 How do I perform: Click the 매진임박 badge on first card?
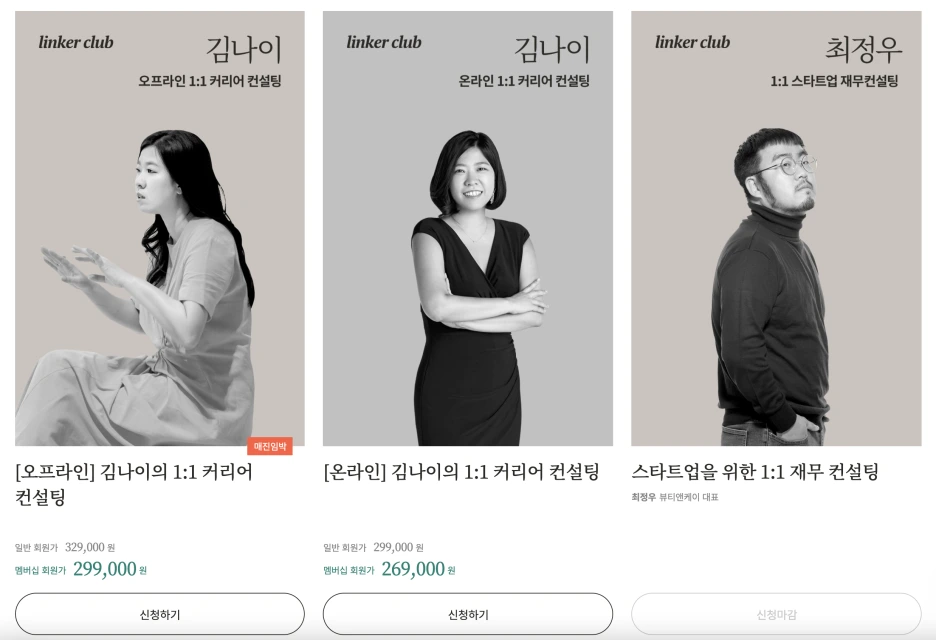point(270,446)
